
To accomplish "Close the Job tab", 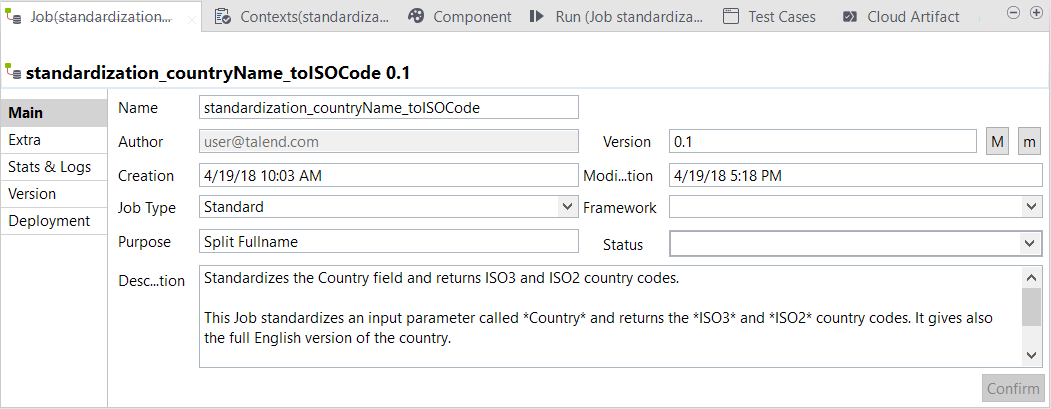I will click(193, 18).
